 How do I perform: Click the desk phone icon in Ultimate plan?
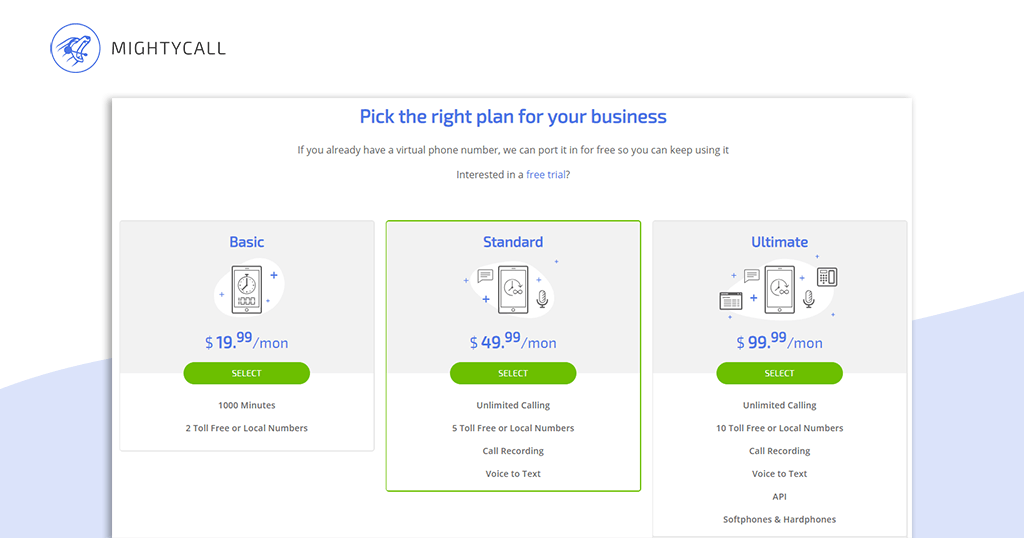pos(827,277)
